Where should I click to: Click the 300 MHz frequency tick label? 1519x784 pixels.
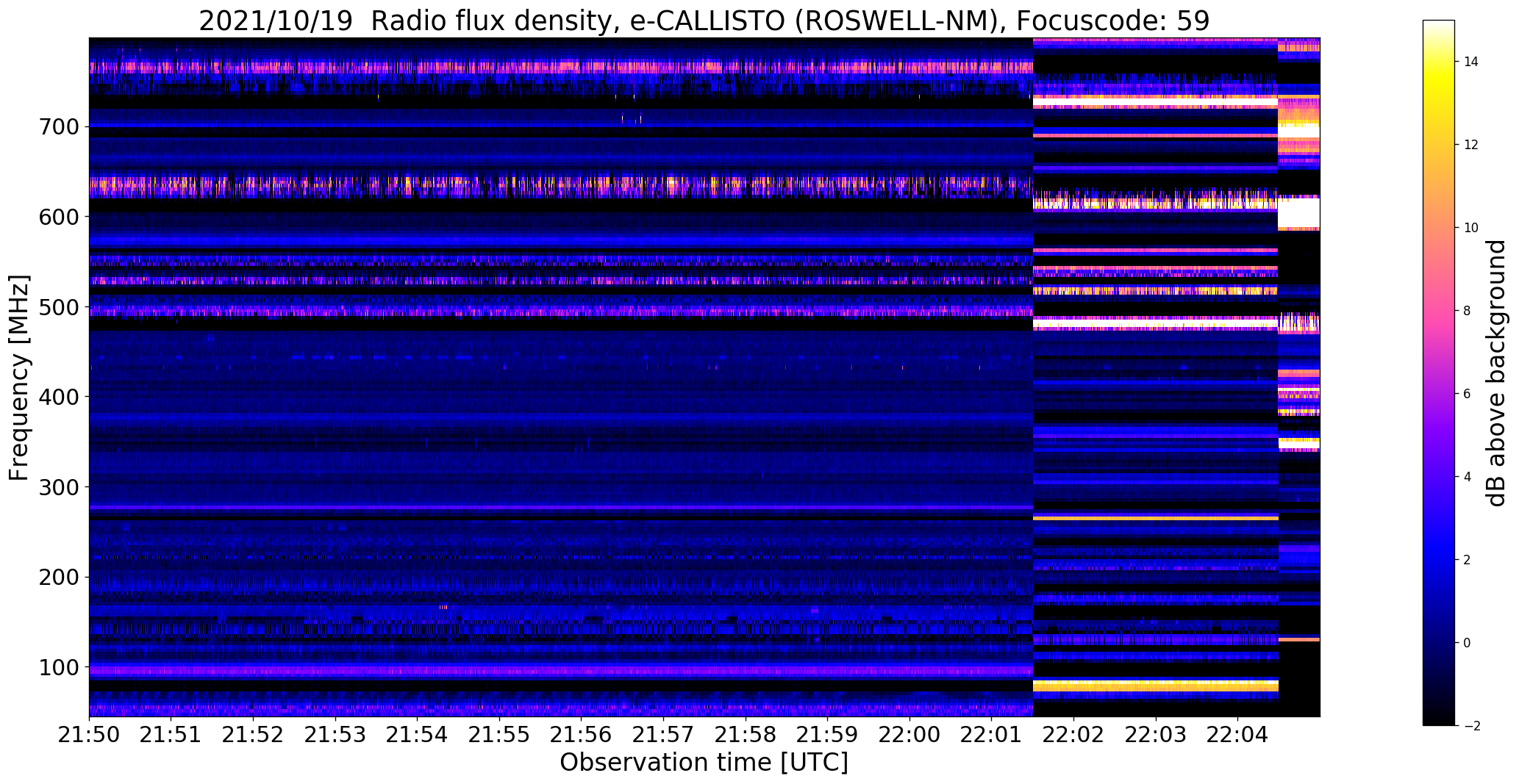click(x=57, y=487)
